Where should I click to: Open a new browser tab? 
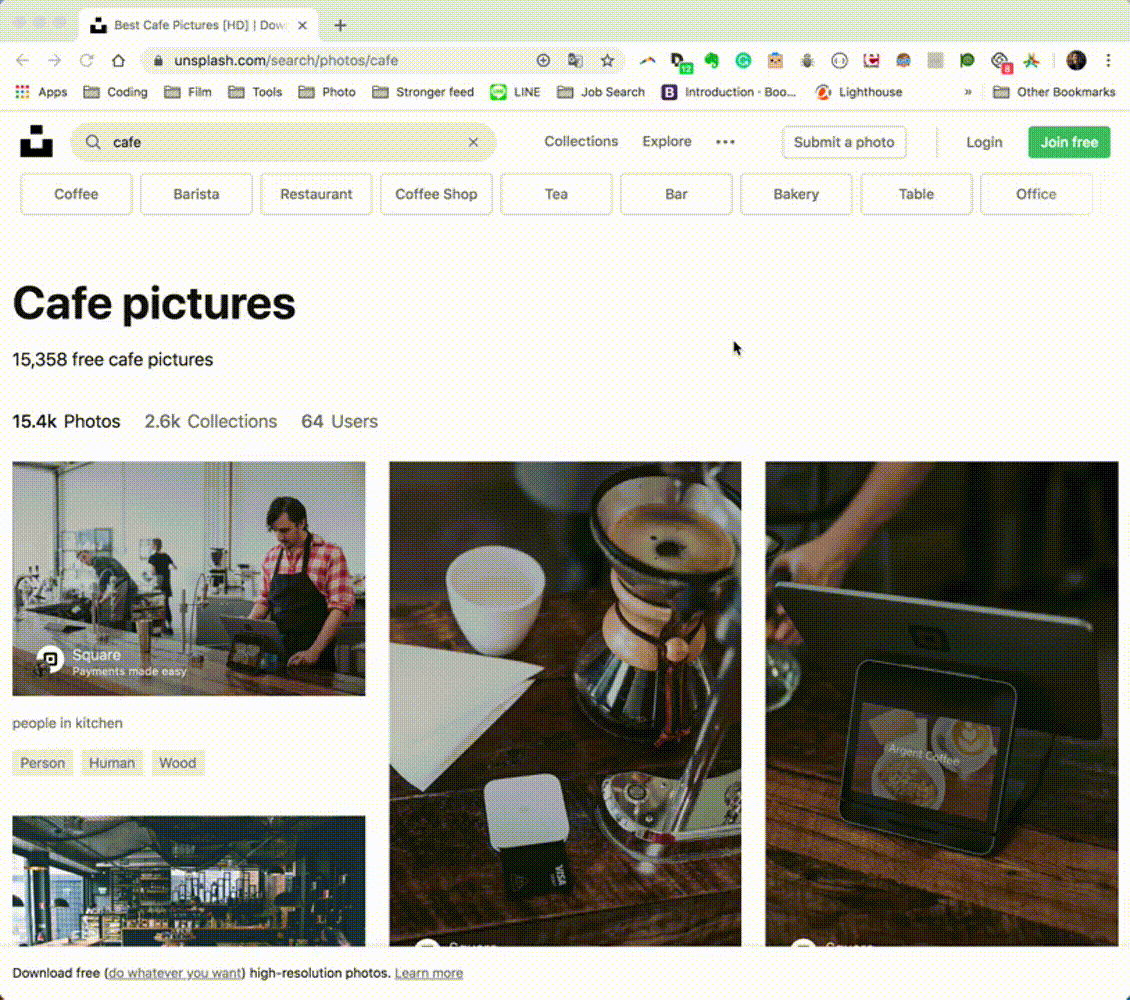(340, 25)
